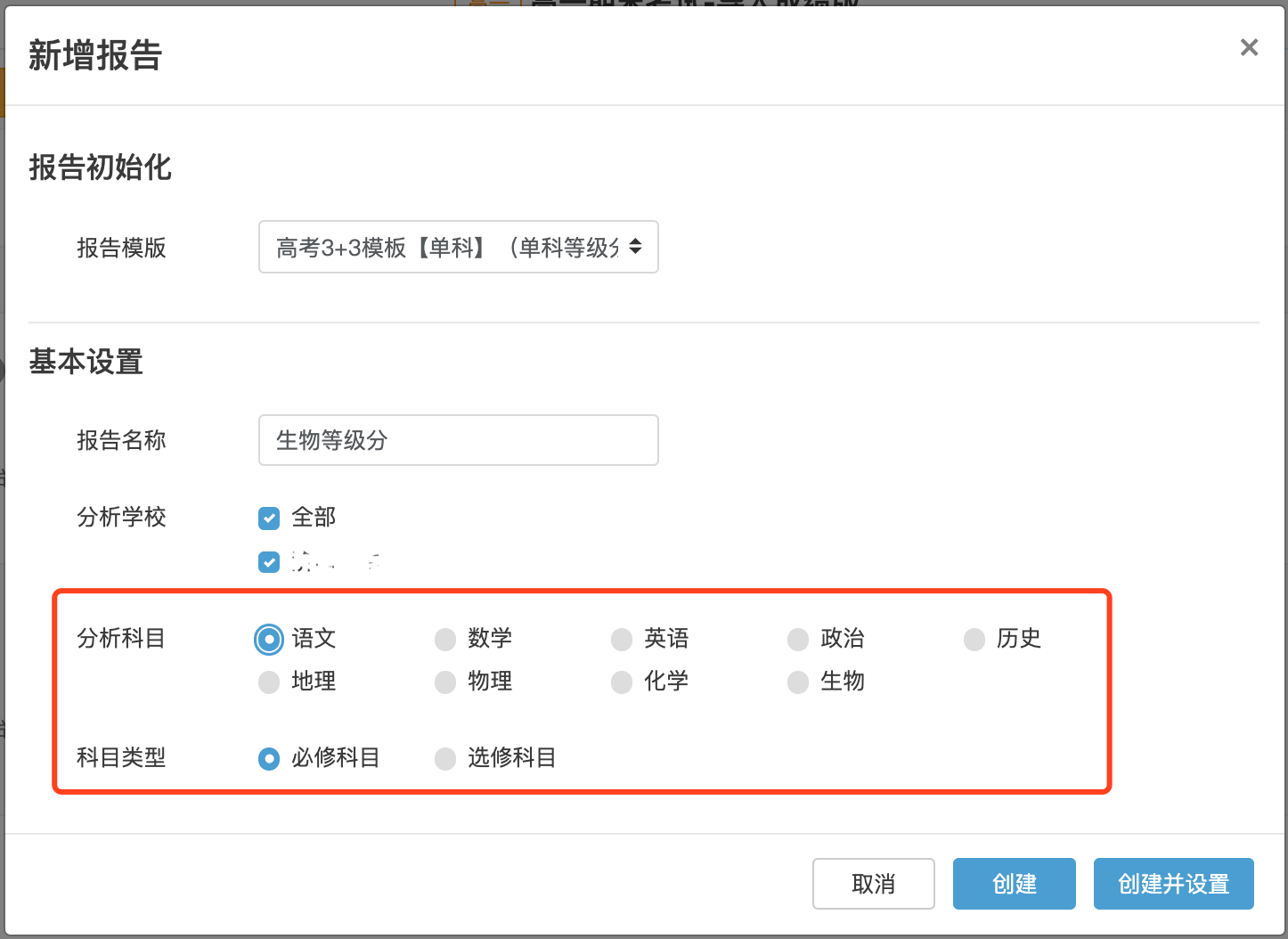Keep 必修科目 selected under 科目类型
The image size is (1288, 939).
[269, 759]
